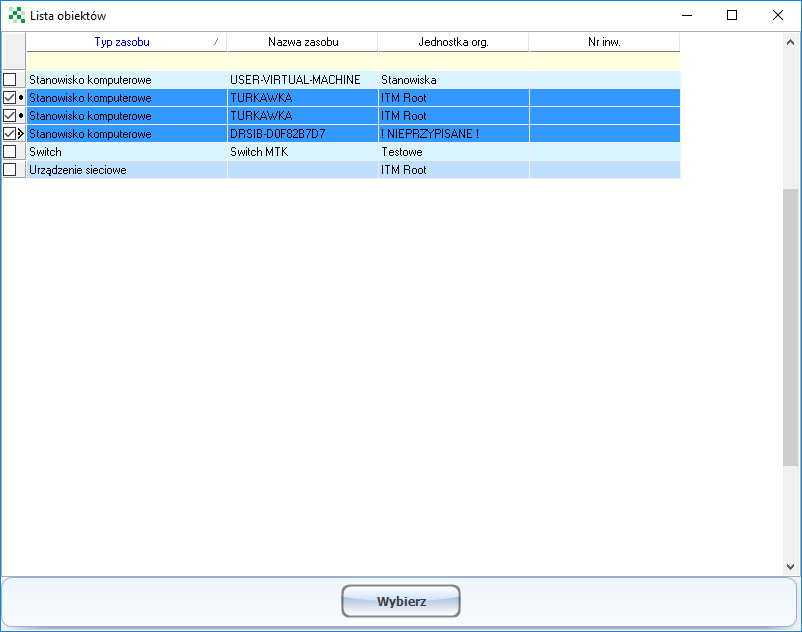
Task: Sort by Typ zasobu column header
Action: point(126,42)
